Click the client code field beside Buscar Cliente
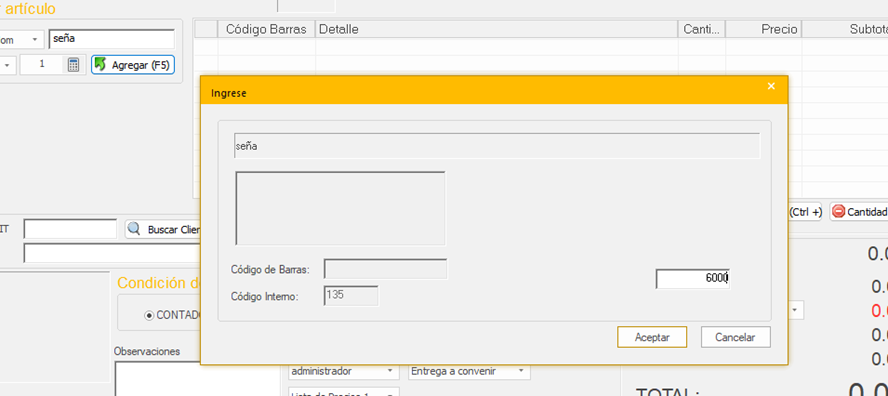The width and height of the screenshot is (888, 396). [x=70, y=229]
